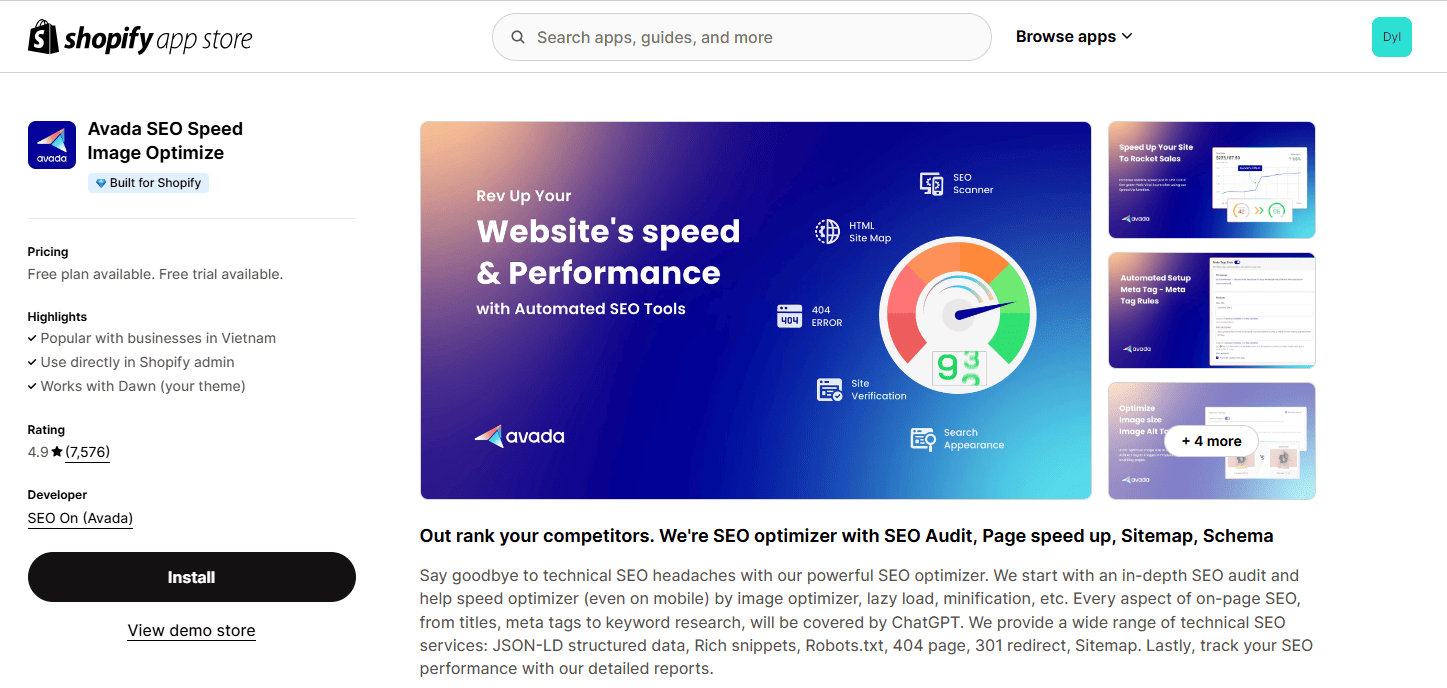Click the Search Appearance icon
The width and height of the screenshot is (1447, 688).
922,439
